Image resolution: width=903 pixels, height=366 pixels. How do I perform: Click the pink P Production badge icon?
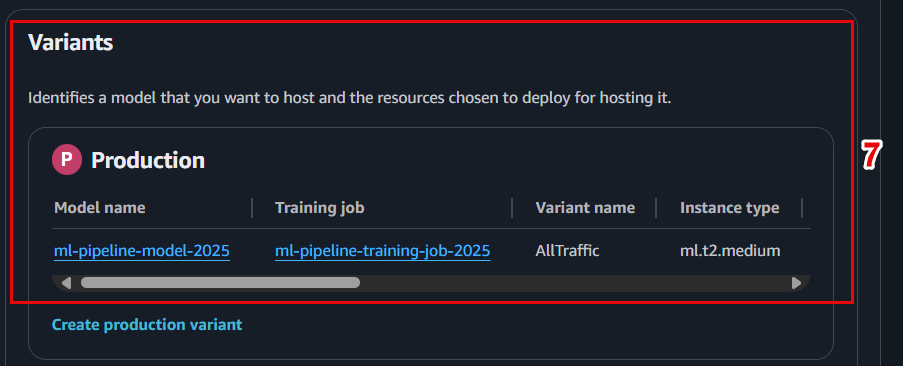[67, 160]
